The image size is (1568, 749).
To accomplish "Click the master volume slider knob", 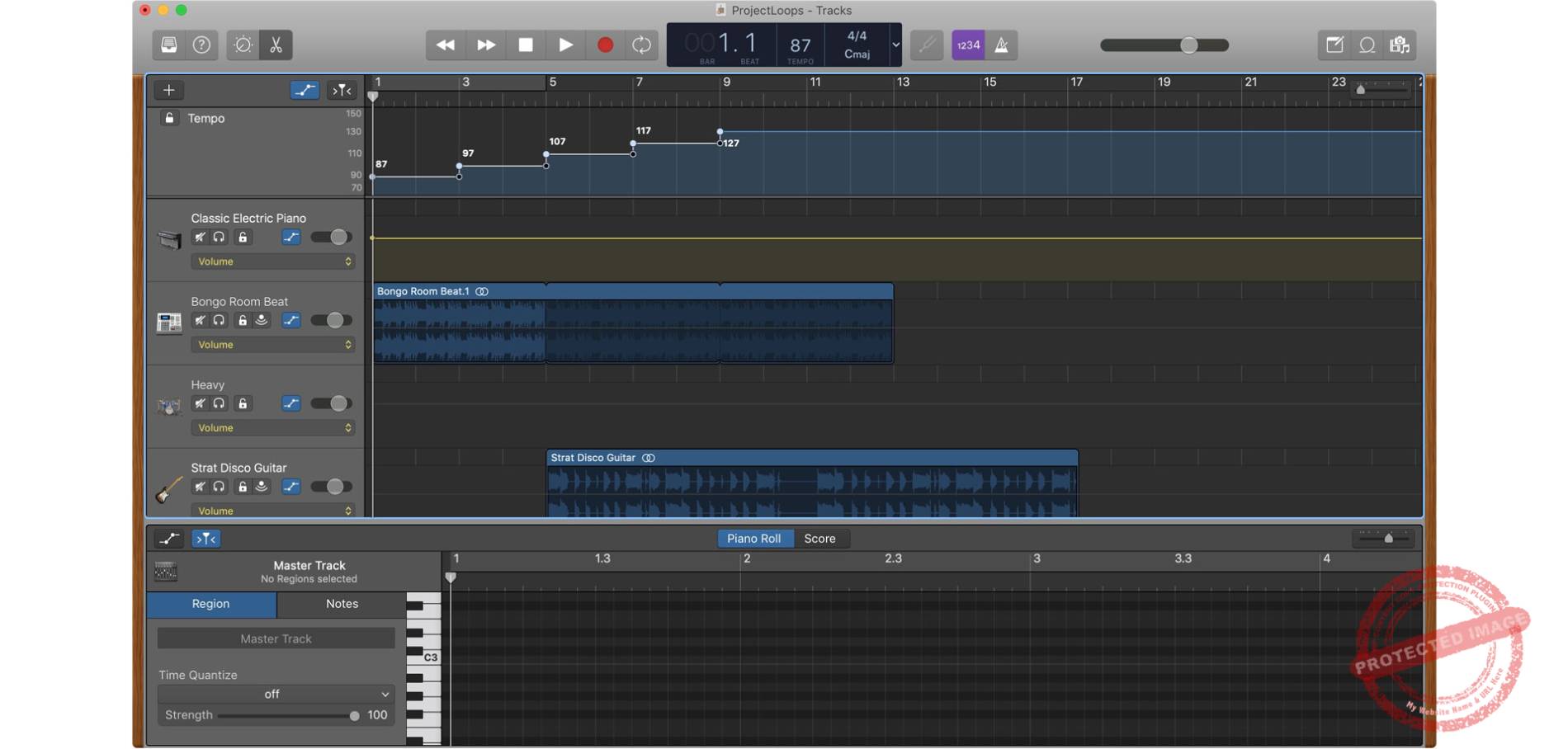I will pyautogui.click(x=1188, y=45).
